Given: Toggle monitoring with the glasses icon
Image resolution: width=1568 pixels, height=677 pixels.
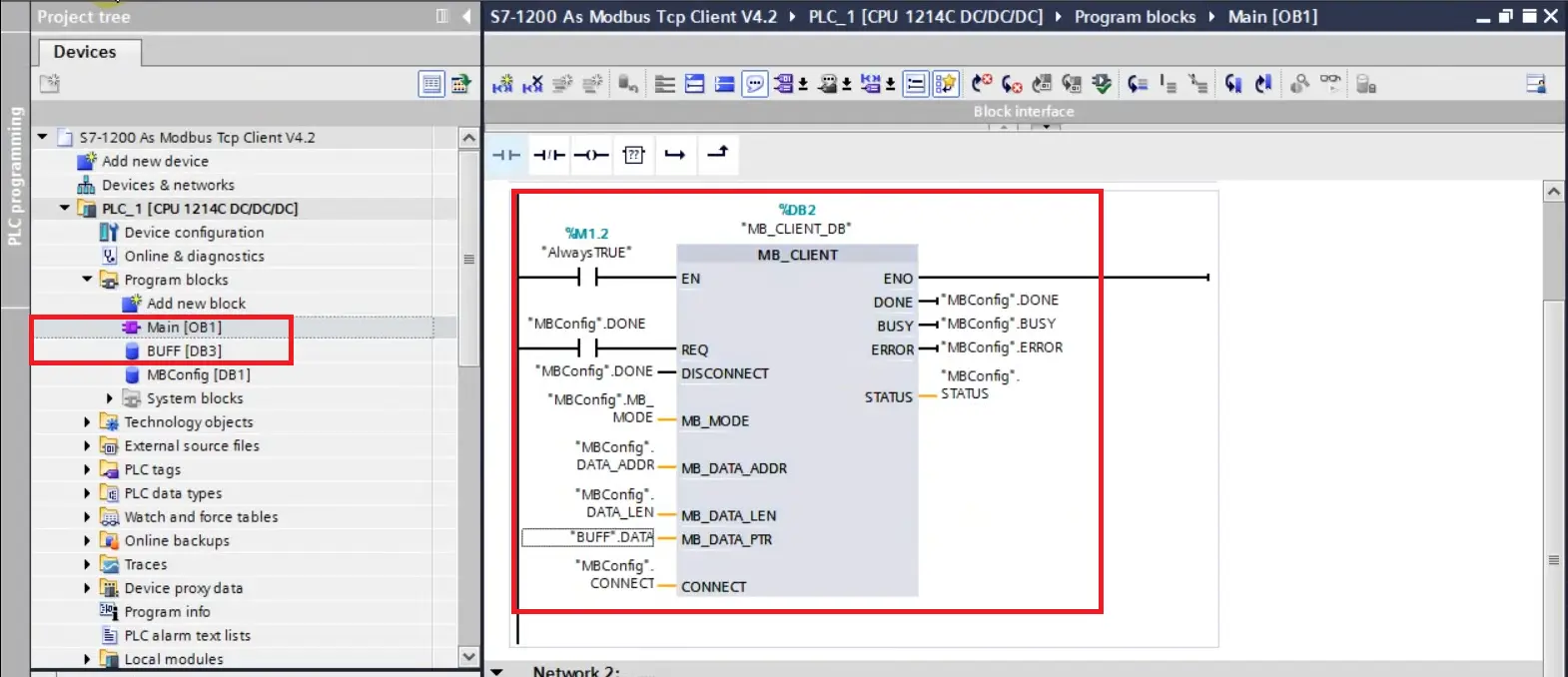Looking at the screenshot, I should (1329, 83).
